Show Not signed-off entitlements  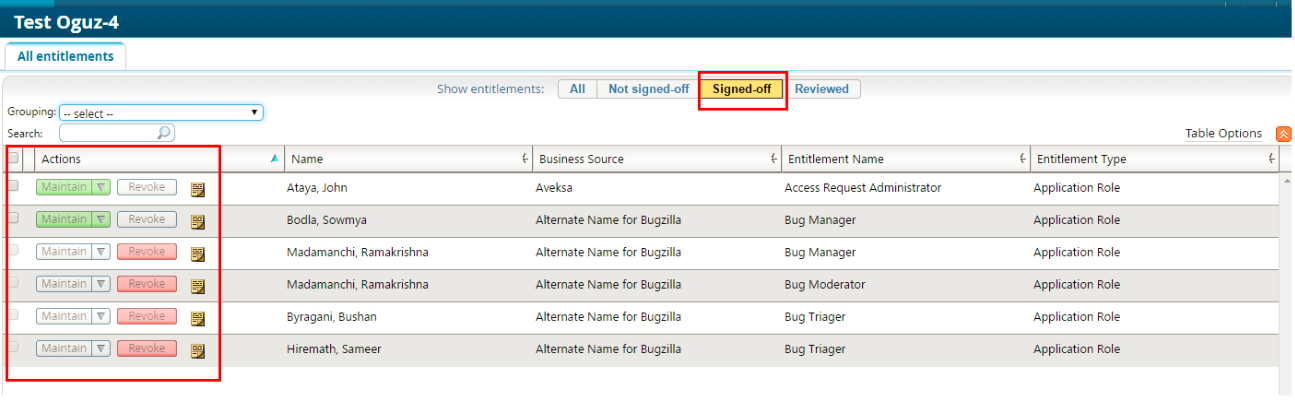[x=648, y=89]
